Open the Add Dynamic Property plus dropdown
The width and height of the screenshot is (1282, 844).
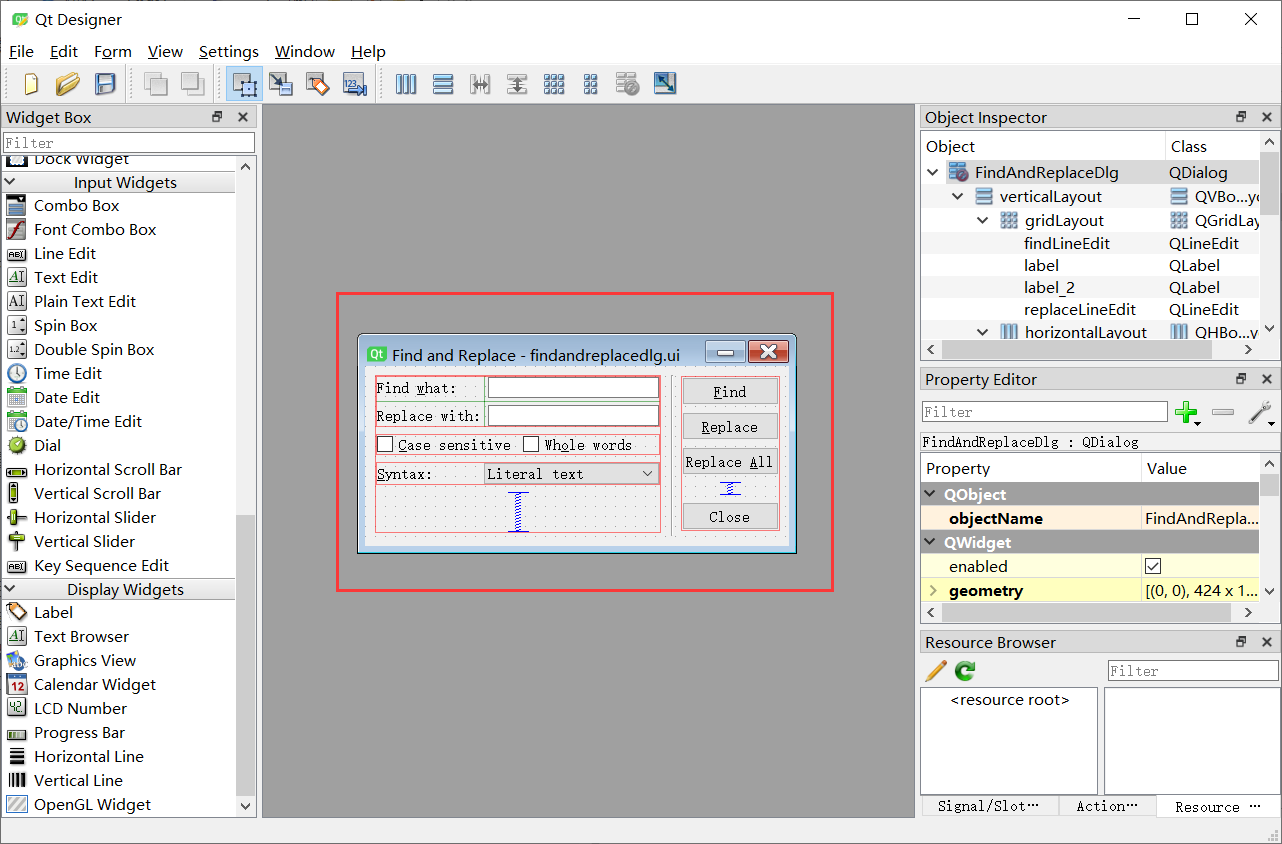(1188, 412)
